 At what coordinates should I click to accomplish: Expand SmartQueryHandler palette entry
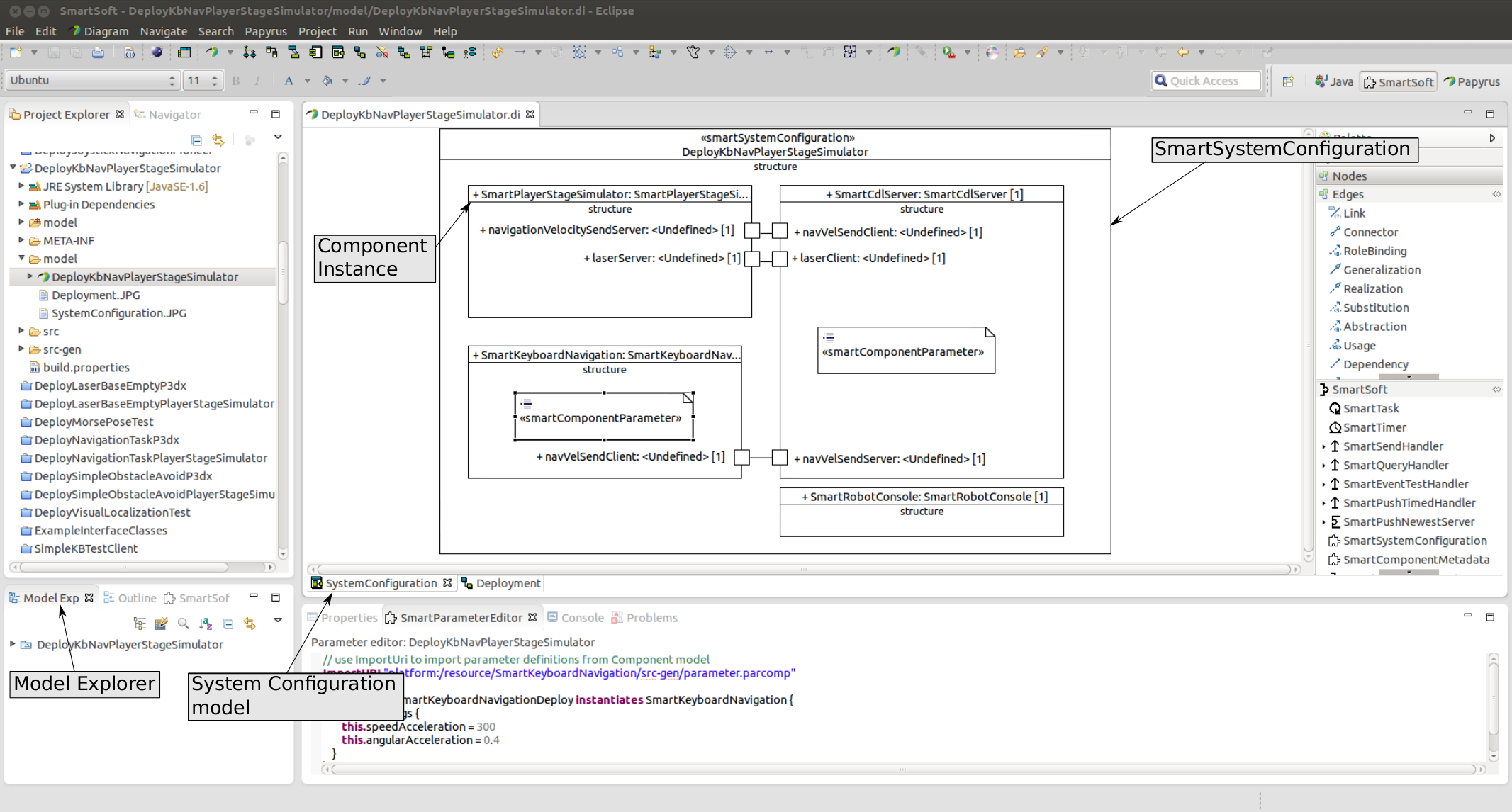tap(1323, 466)
